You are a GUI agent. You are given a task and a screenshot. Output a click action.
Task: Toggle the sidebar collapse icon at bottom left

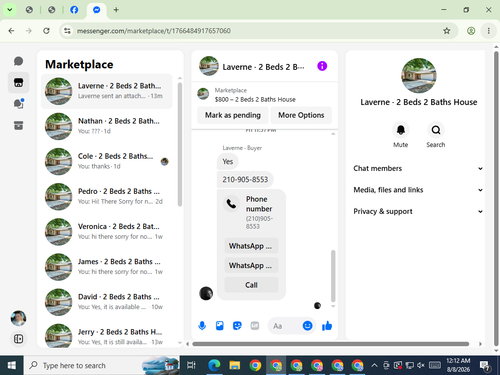[18, 339]
